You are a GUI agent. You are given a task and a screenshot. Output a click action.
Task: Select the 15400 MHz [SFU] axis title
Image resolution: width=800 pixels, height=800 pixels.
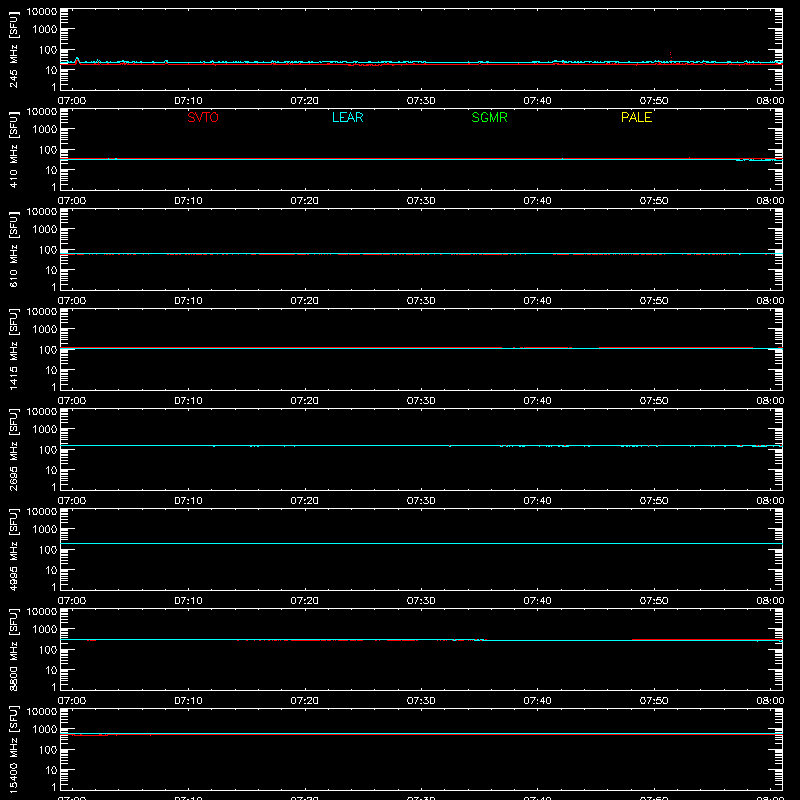click(14, 749)
